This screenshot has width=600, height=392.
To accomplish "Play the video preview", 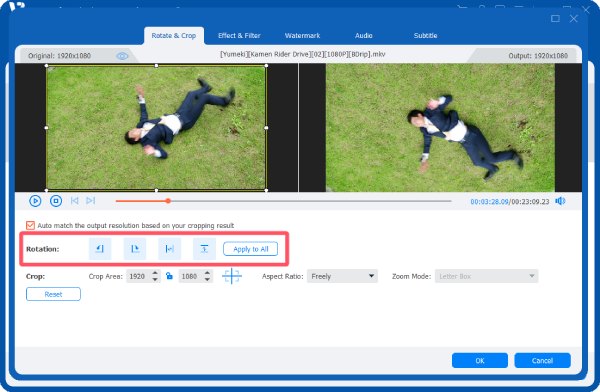I will click(35, 201).
